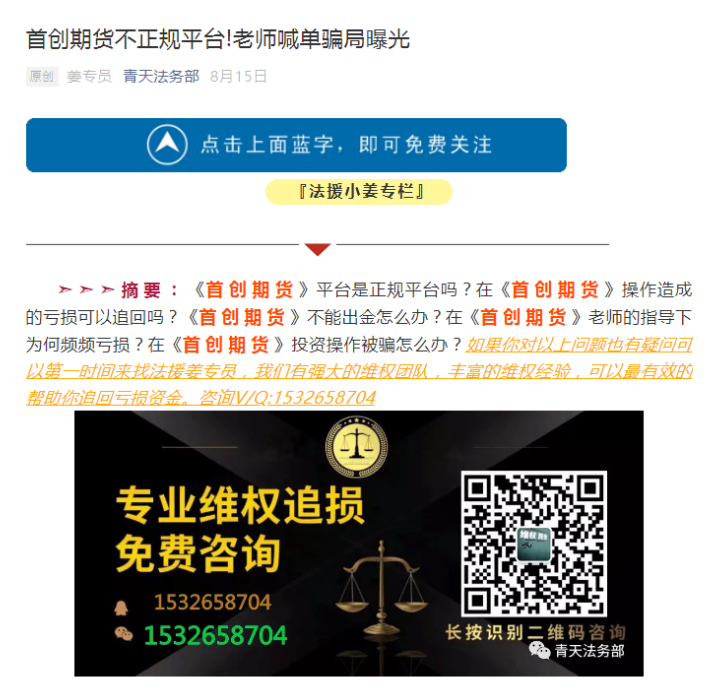The height and width of the screenshot is (691, 714).
Task: Click the 原创 original tag
Action: pyautogui.click(x=42, y=77)
